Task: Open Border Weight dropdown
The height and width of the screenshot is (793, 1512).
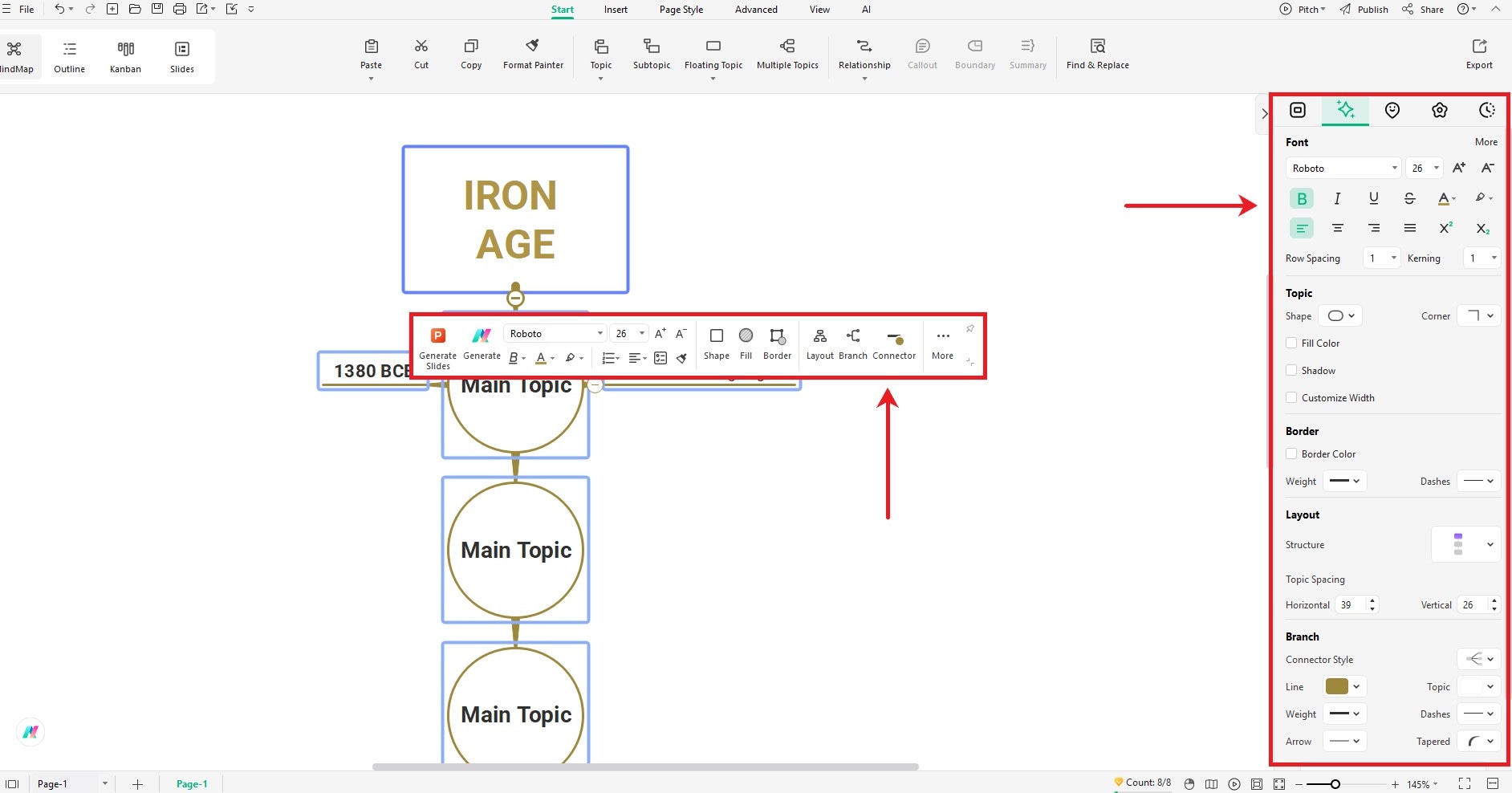Action: 1344,481
